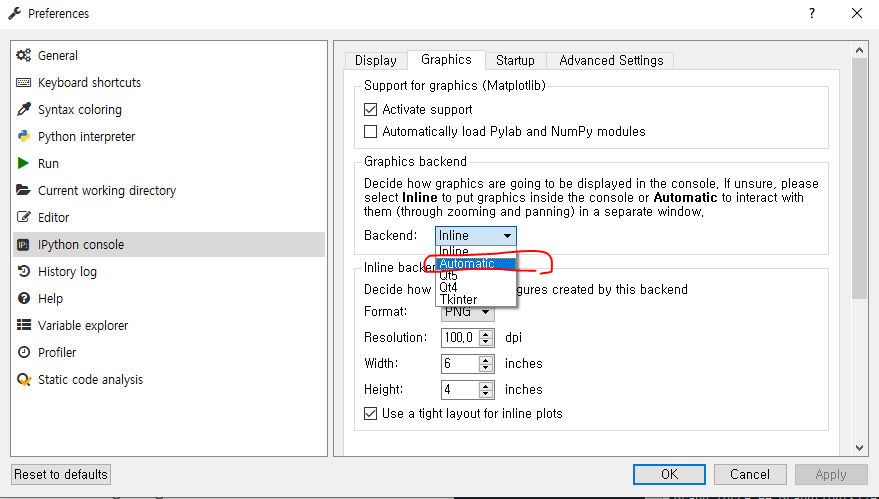Click Reset to defaults button

coord(61,475)
